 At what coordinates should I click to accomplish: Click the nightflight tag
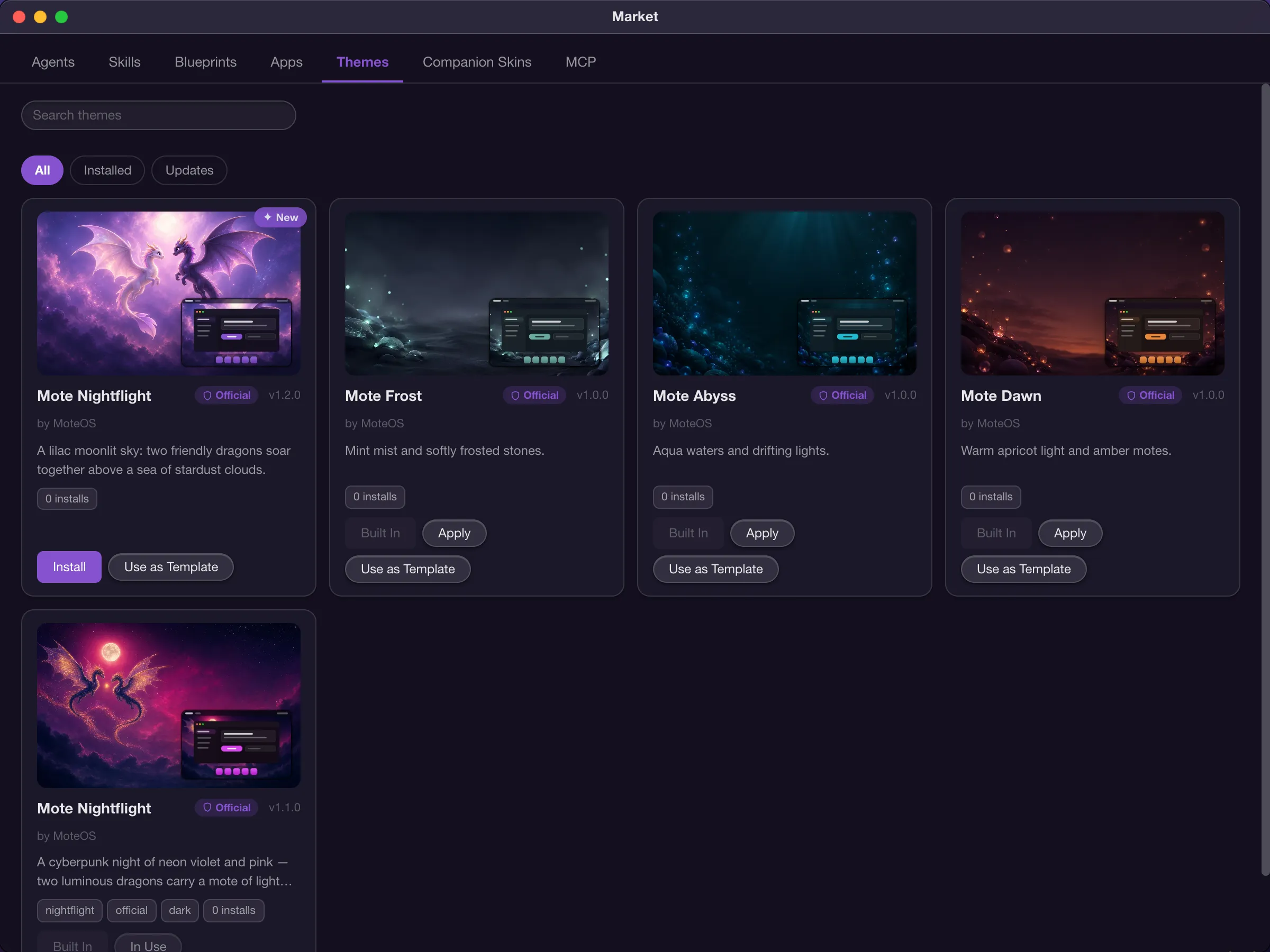(x=70, y=911)
